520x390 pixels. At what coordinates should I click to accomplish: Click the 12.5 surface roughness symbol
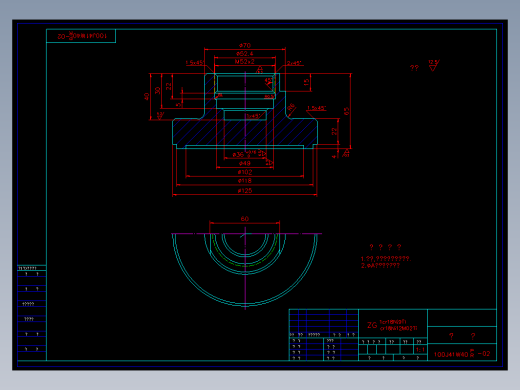click(434, 65)
